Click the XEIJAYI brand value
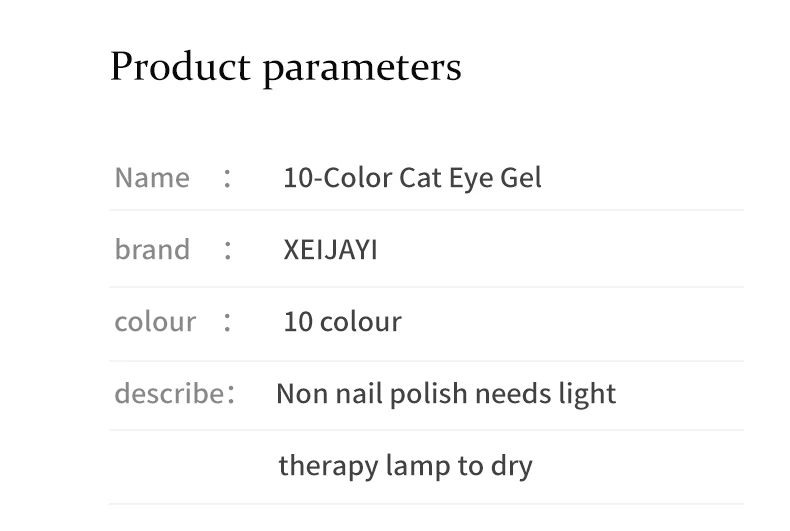The height and width of the screenshot is (531, 790). [331, 250]
